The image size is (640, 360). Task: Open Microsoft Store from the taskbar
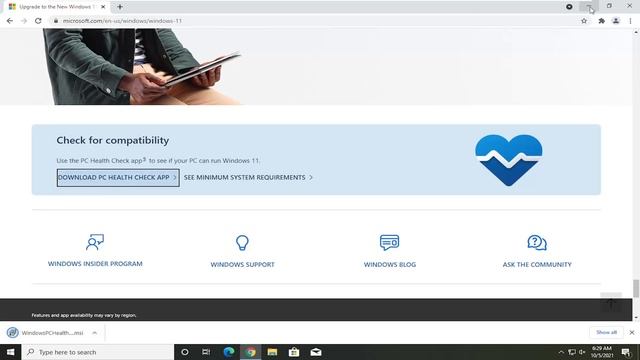pos(294,352)
